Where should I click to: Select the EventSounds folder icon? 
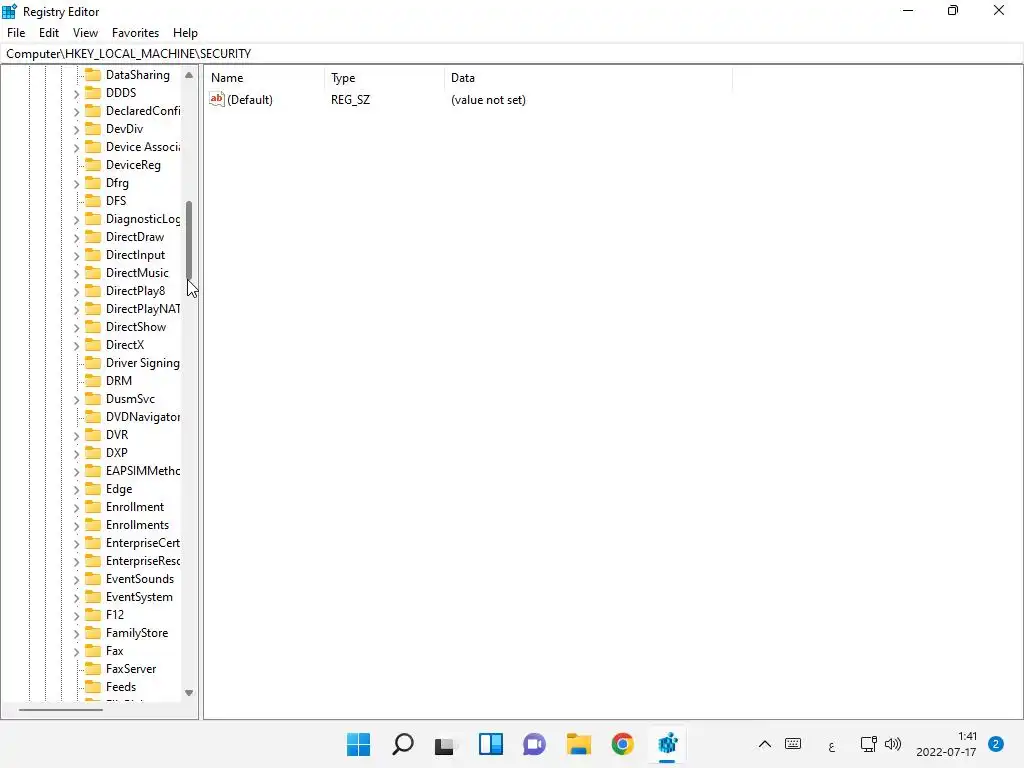point(93,579)
